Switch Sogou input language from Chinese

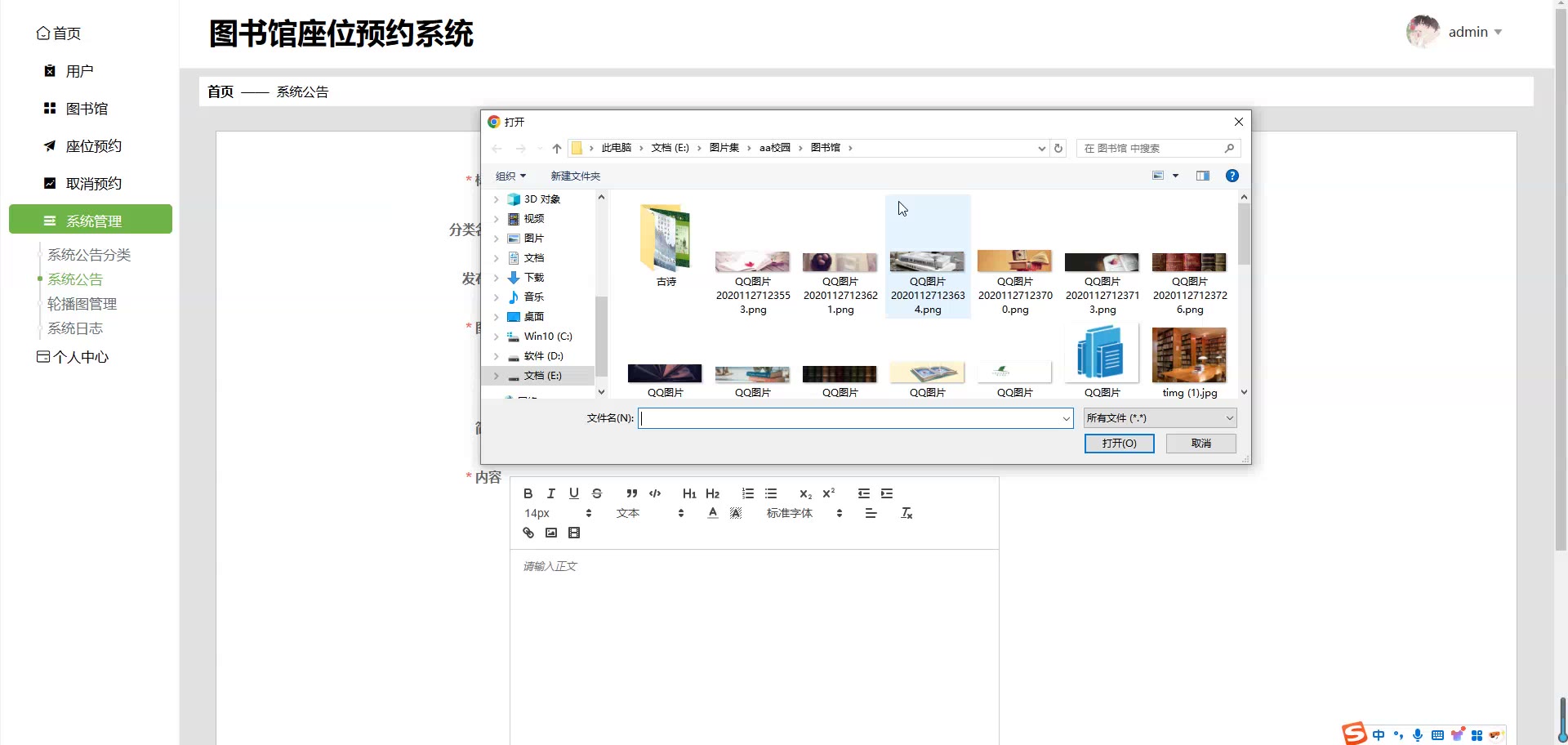point(1379,734)
